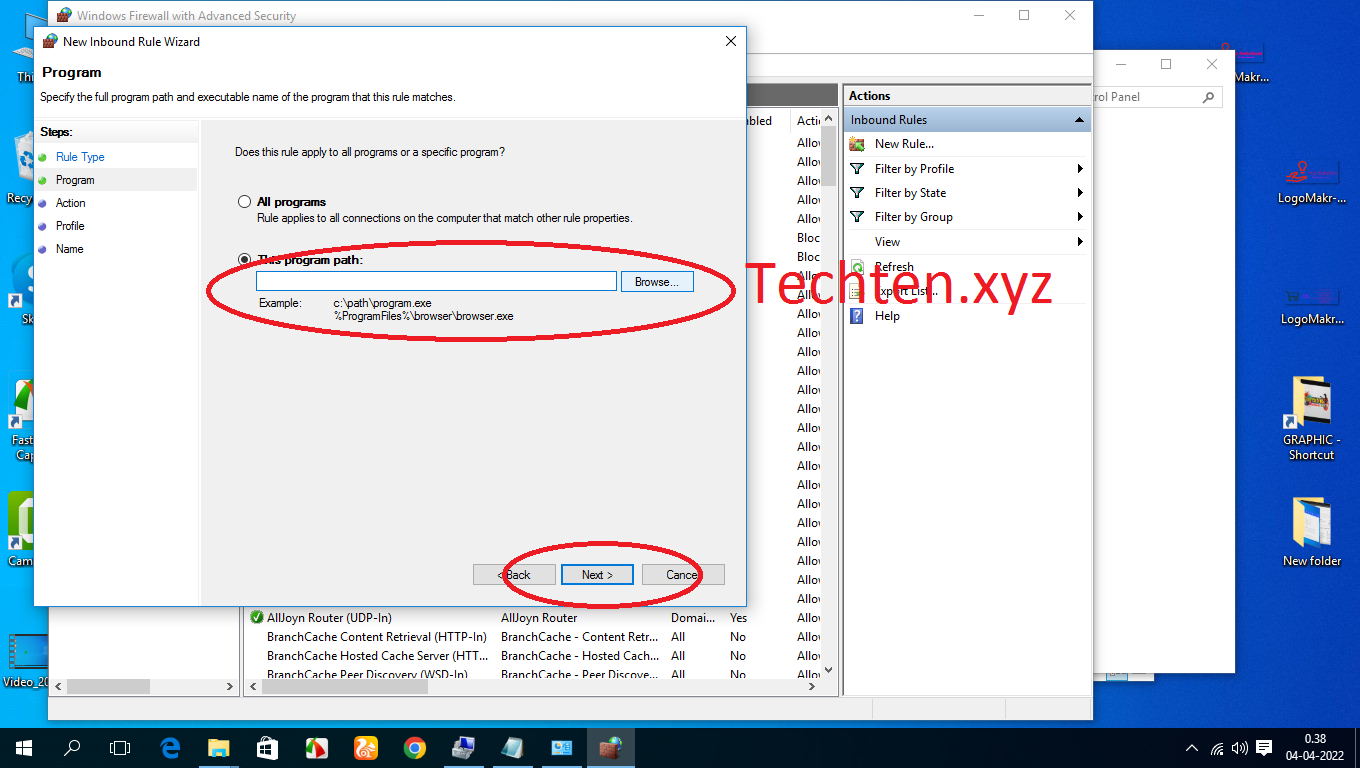Click left pane horizontal scrollbar right arrow

point(229,687)
